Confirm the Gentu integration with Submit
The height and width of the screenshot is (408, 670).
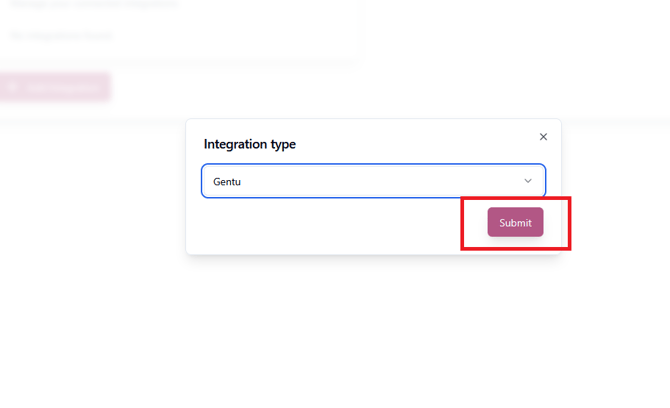515,222
